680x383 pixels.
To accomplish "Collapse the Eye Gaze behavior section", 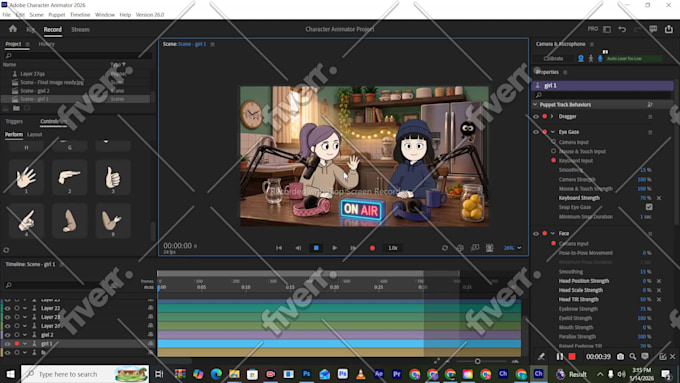I will click(552, 132).
